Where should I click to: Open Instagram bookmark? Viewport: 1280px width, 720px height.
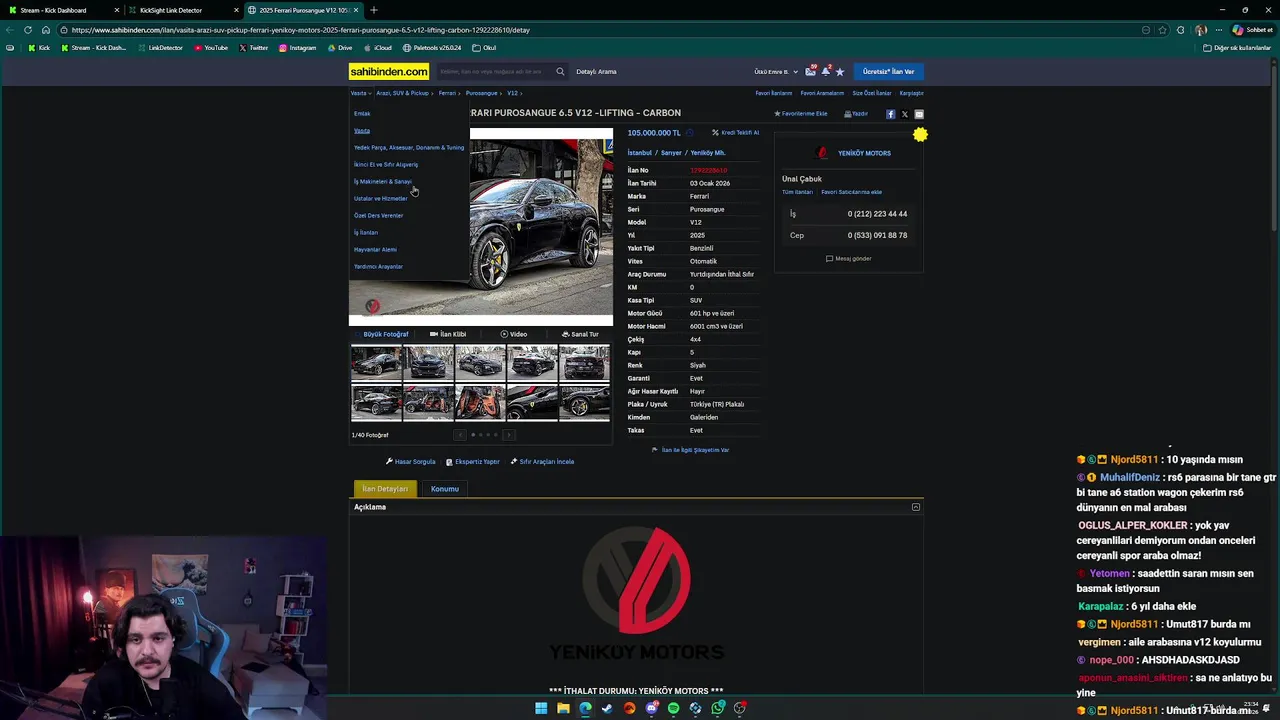(297, 47)
